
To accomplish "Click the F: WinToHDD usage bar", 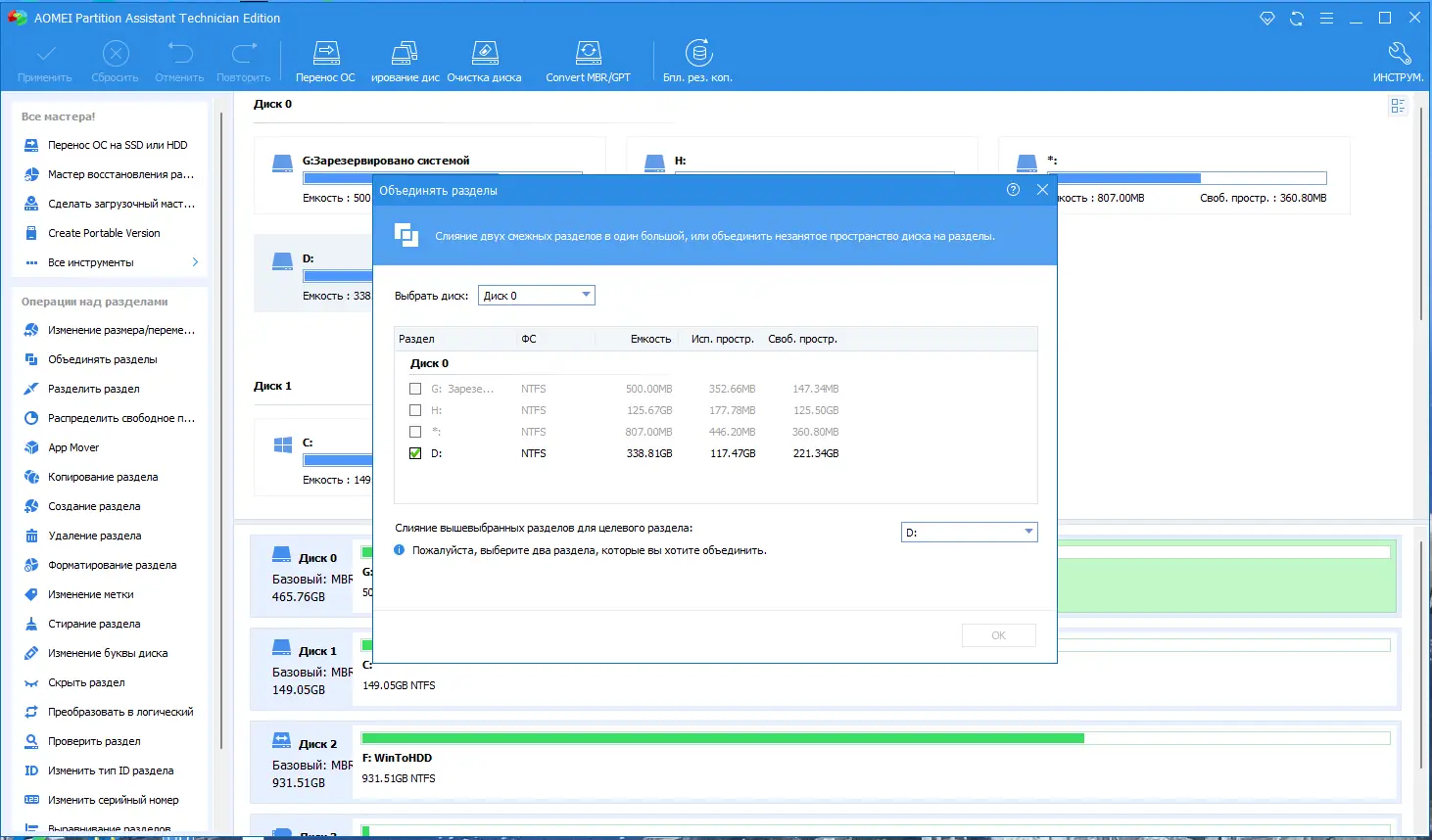I will (876, 738).
